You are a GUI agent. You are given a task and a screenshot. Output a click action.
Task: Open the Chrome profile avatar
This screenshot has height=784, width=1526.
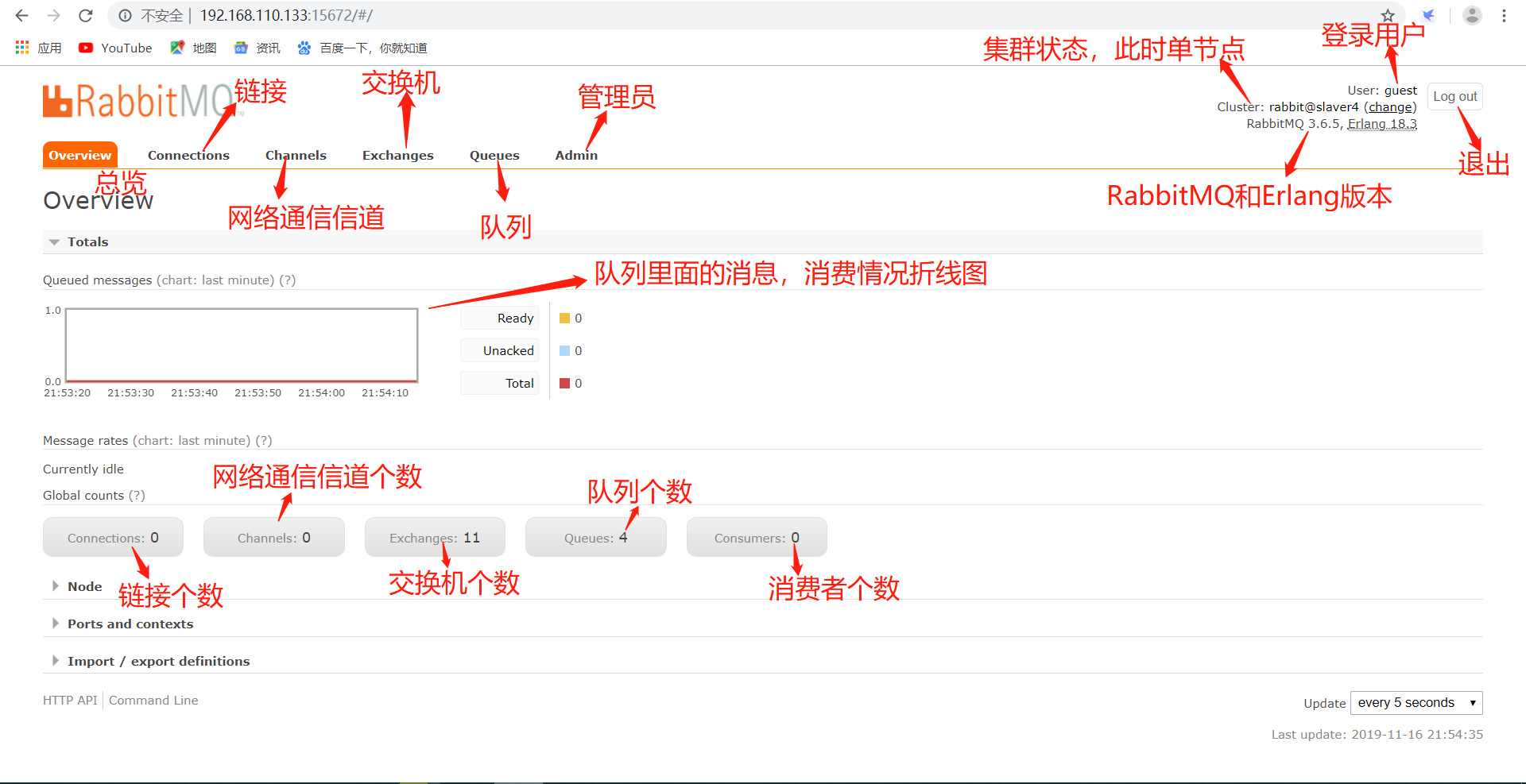tap(1472, 15)
